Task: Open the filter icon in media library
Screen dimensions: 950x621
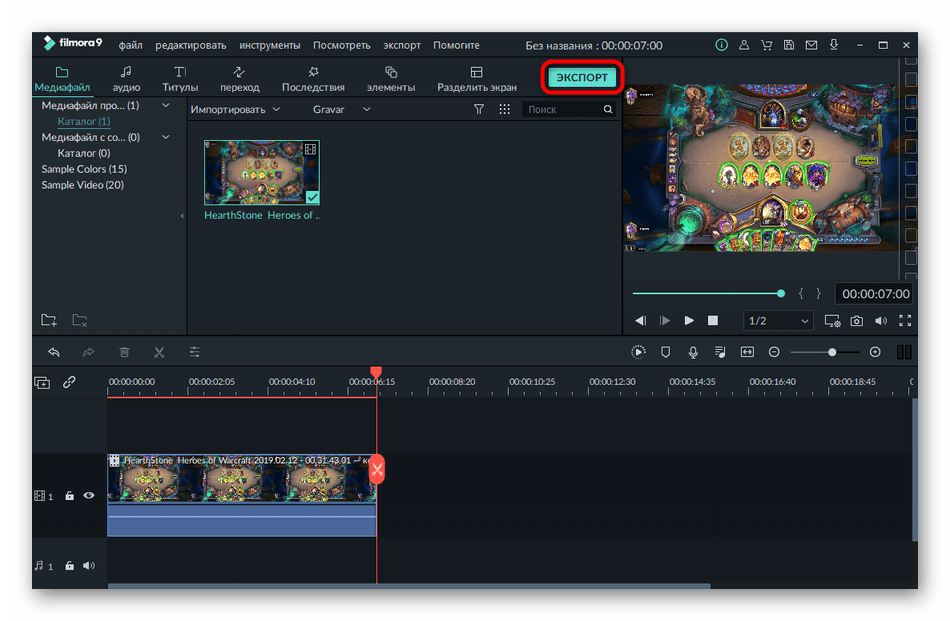Action: pos(479,109)
